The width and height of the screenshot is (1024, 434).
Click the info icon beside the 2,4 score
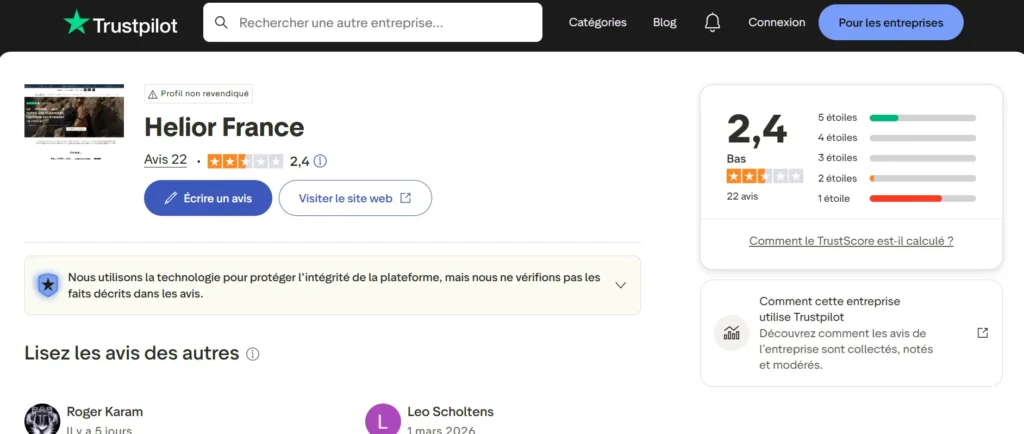coord(320,161)
